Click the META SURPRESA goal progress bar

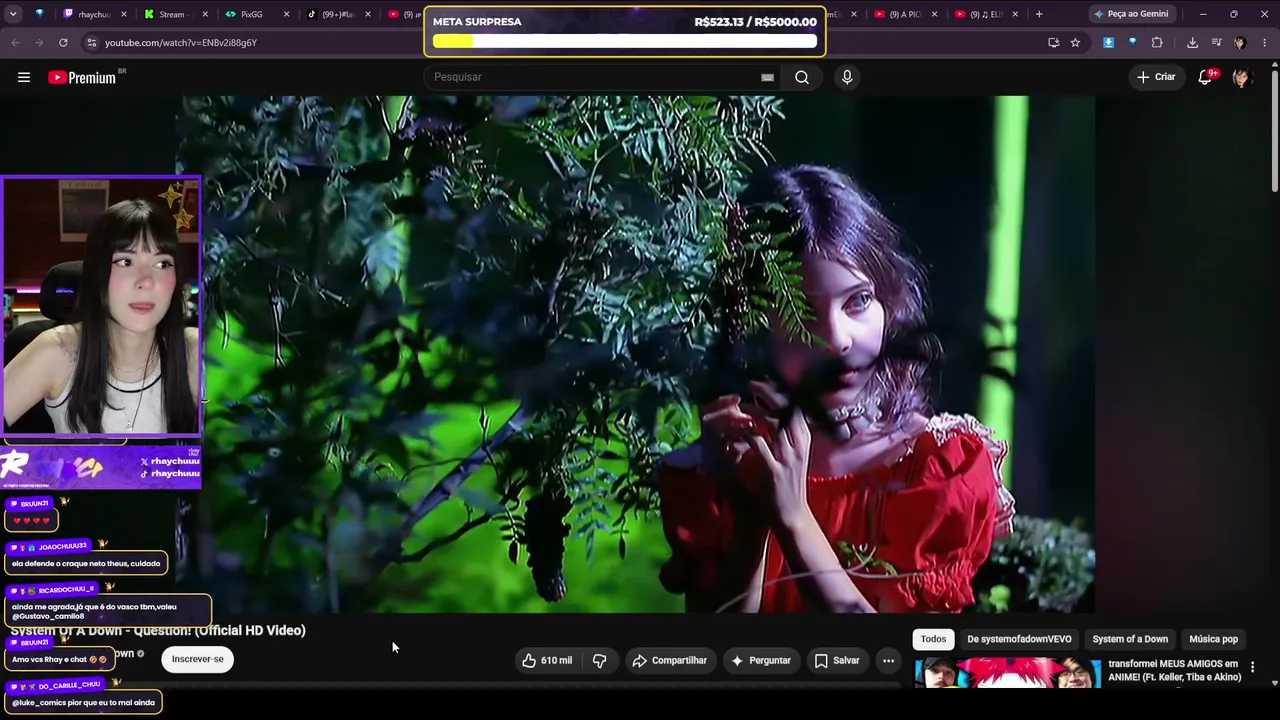point(625,42)
